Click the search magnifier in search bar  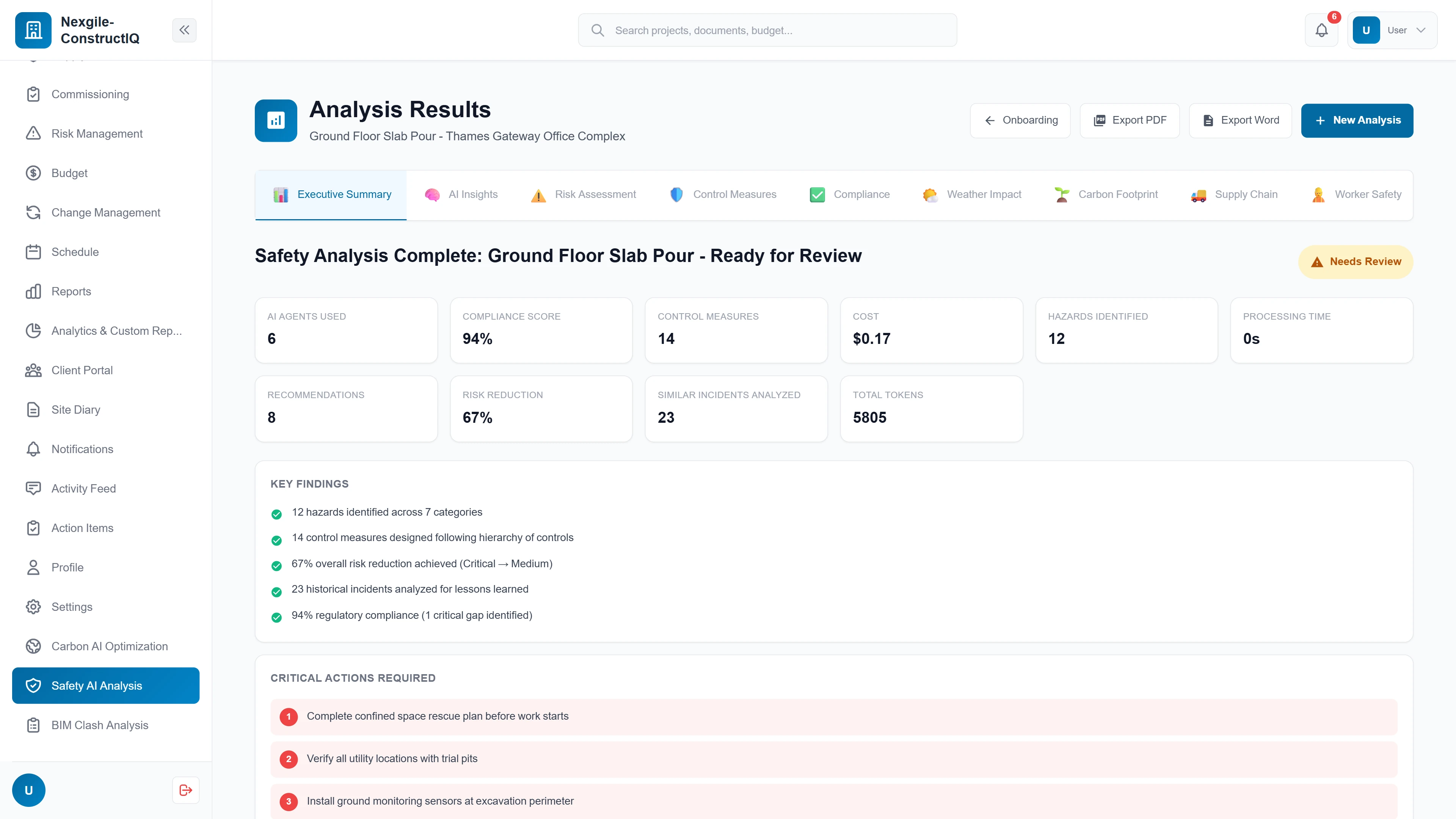[x=598, y=30]
